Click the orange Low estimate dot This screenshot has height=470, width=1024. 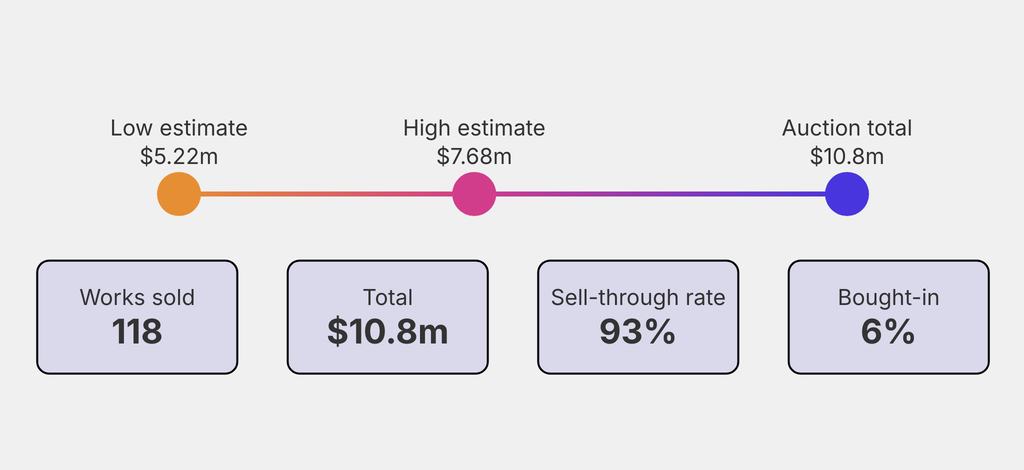click(179, 194)
